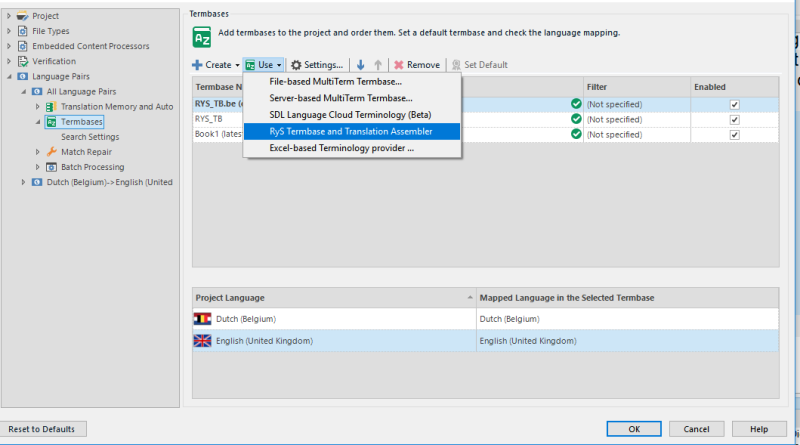Choose Server-based MultiTerm Termbase...

pyautogui.click(x=352, y=98)
